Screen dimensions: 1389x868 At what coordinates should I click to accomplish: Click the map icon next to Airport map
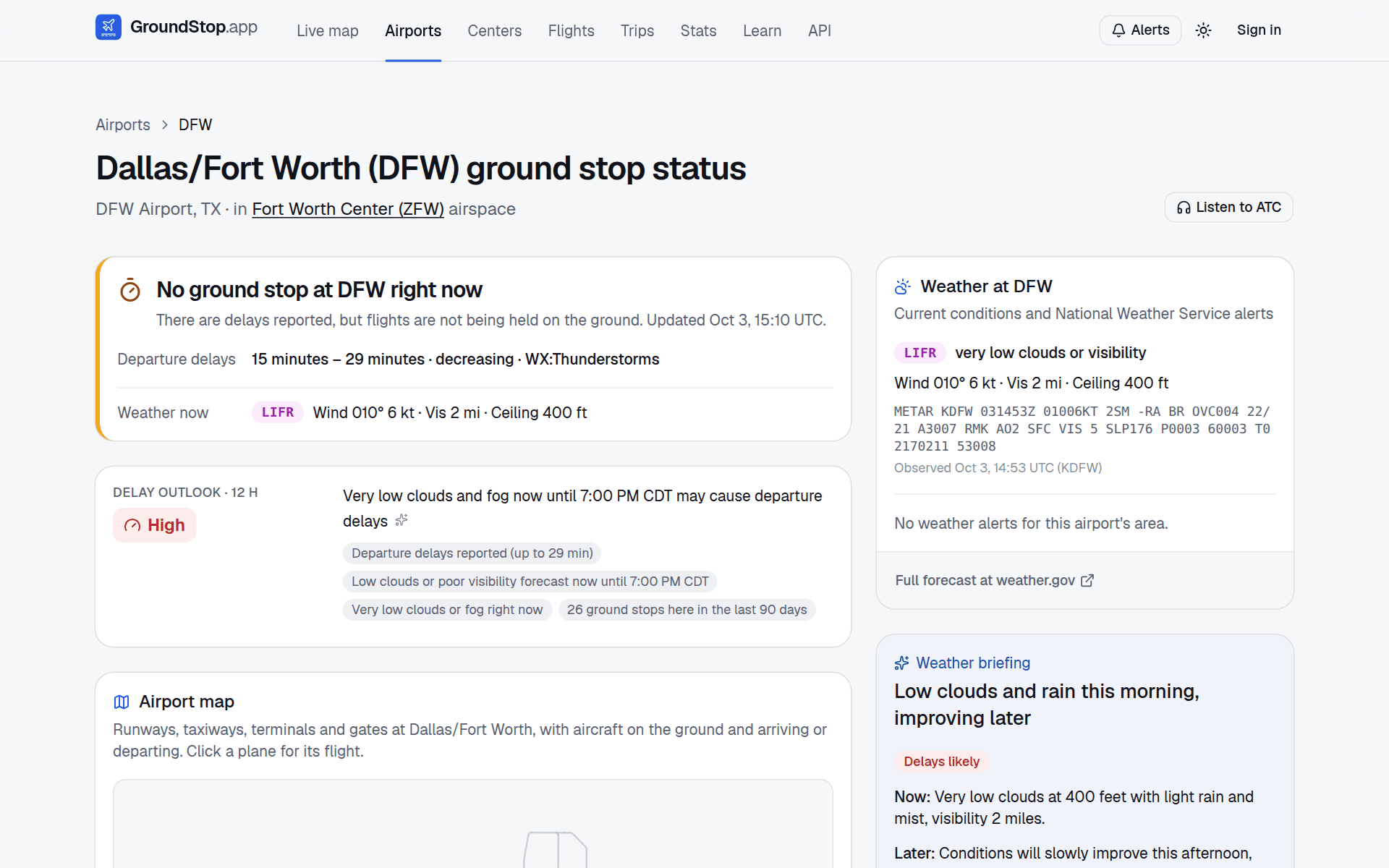tap(122, 702)
